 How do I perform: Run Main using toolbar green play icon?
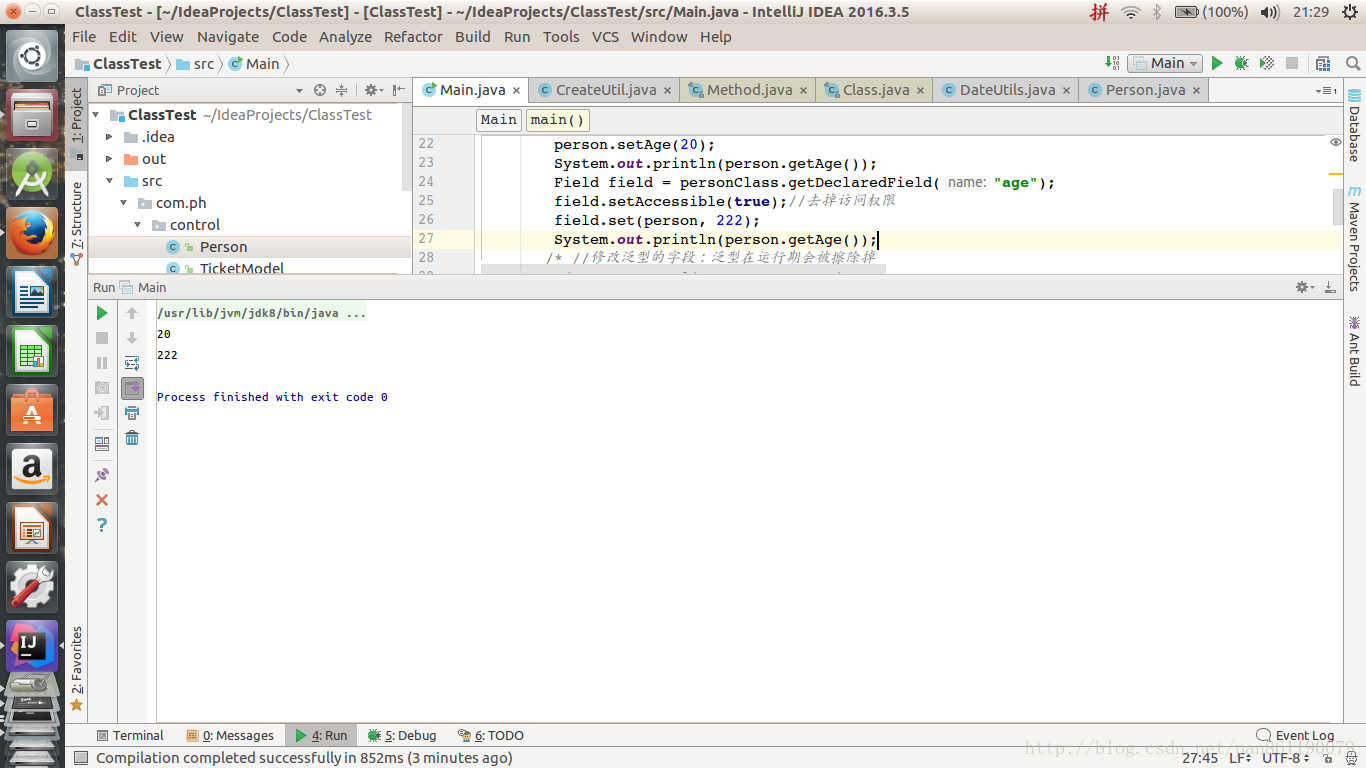1217,63
